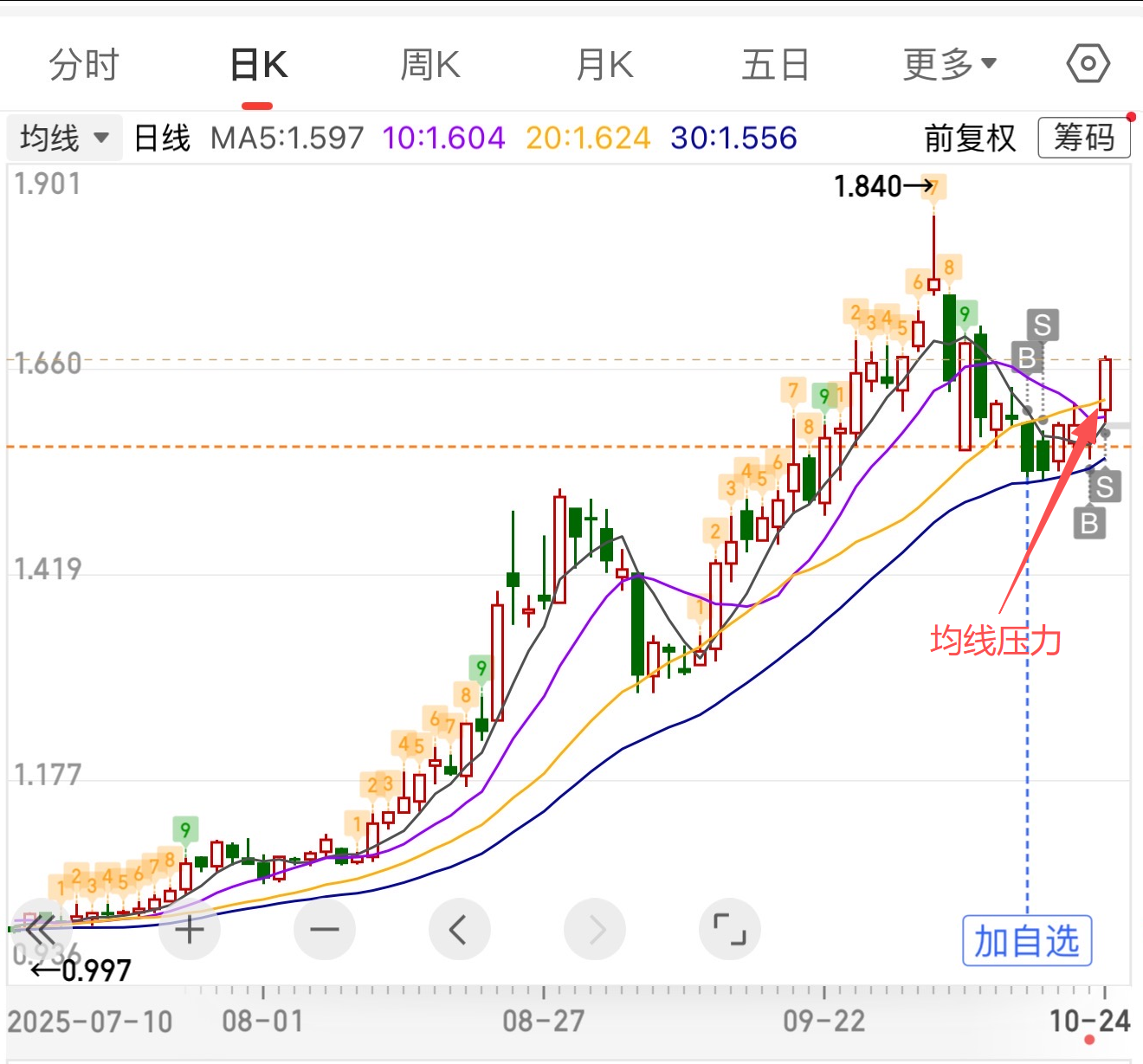Screen dimensions: 1143x1064
Task: Jump to earliest data with double-chevron icon
Action: click(39, 930)
